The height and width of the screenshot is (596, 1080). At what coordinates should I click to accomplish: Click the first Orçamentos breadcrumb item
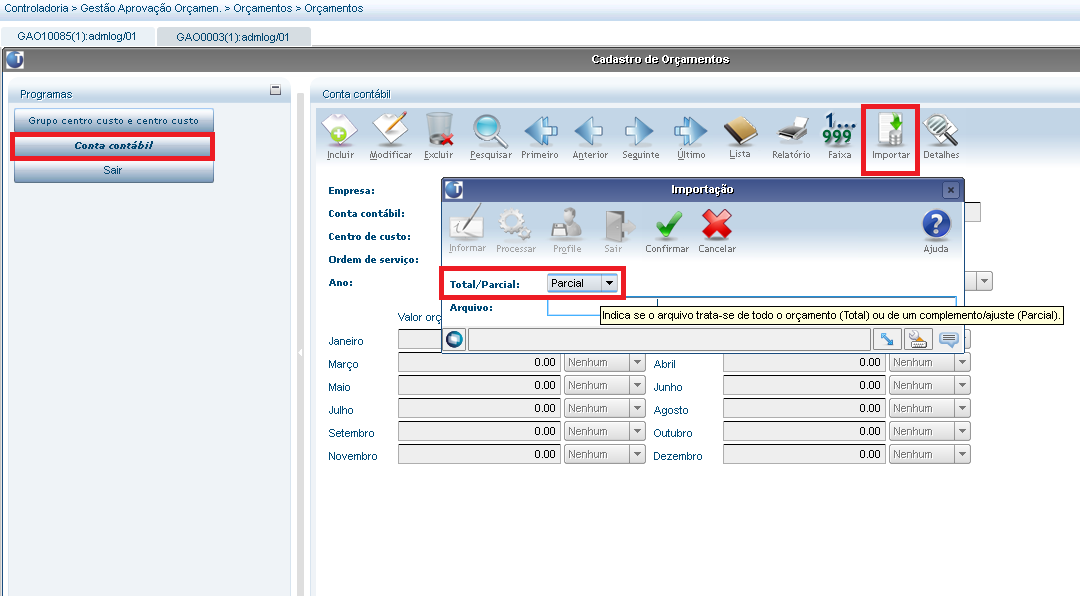262,8
